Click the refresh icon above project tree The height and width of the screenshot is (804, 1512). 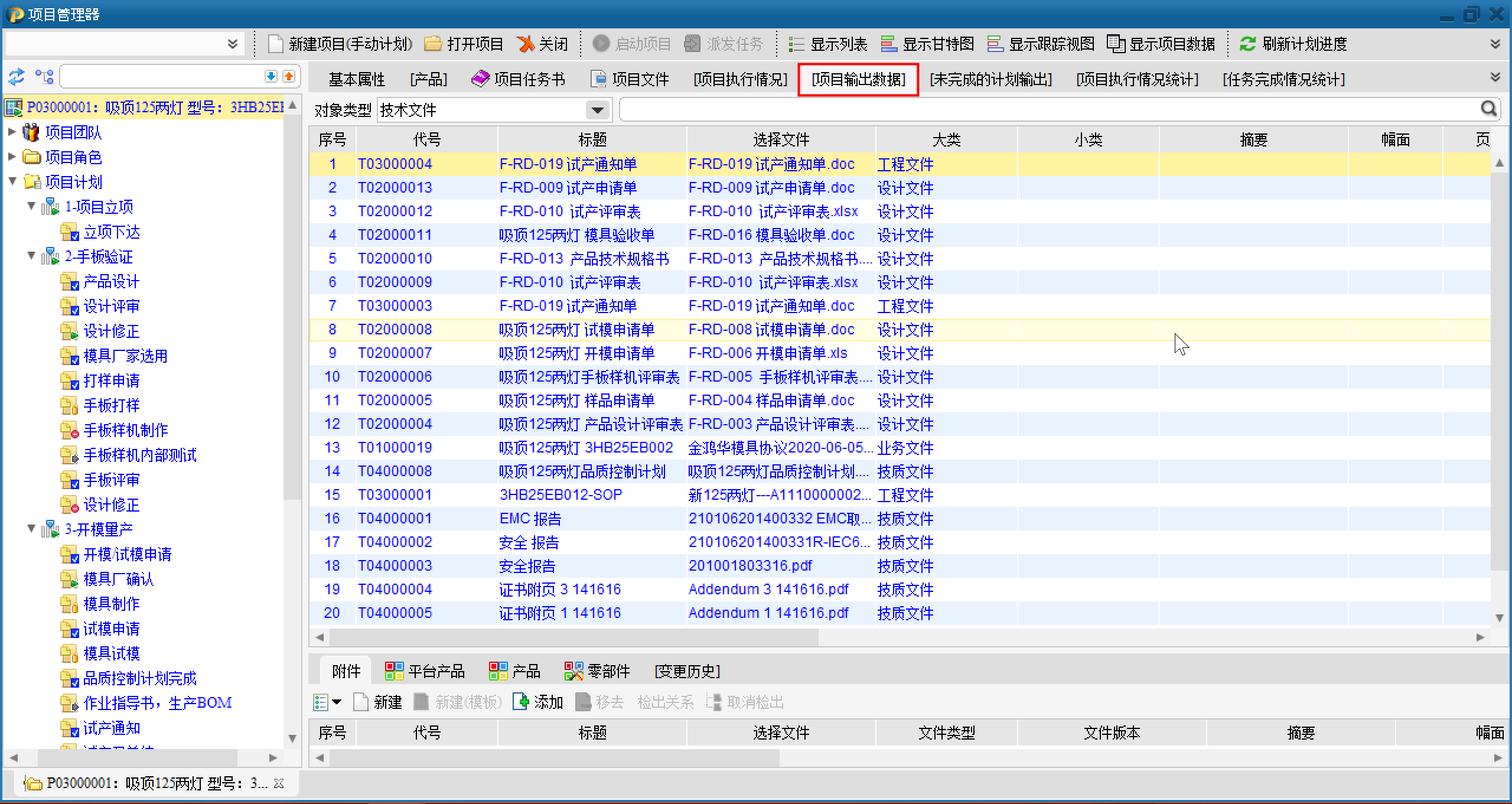coord(17,77)
